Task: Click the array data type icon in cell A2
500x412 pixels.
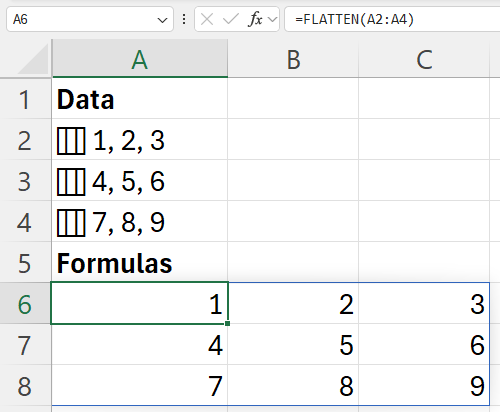Action: 71,141
